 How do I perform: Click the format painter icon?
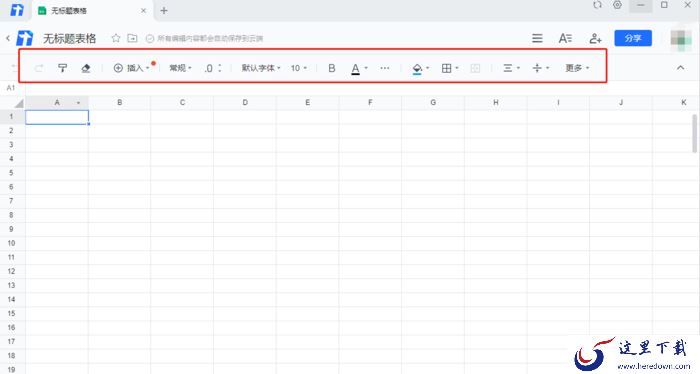(62, 68)
